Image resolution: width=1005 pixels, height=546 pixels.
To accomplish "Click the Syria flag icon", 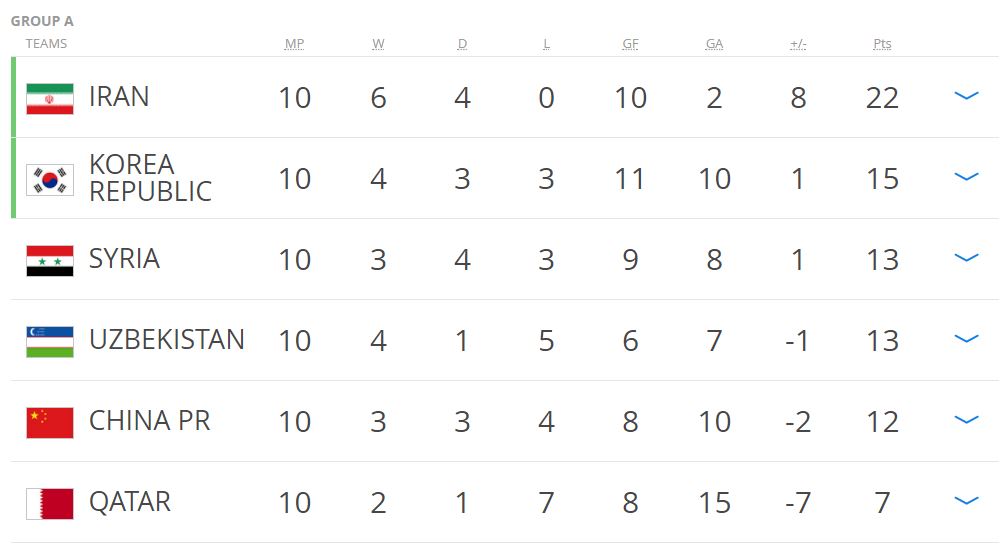I will tap(50, 260).
